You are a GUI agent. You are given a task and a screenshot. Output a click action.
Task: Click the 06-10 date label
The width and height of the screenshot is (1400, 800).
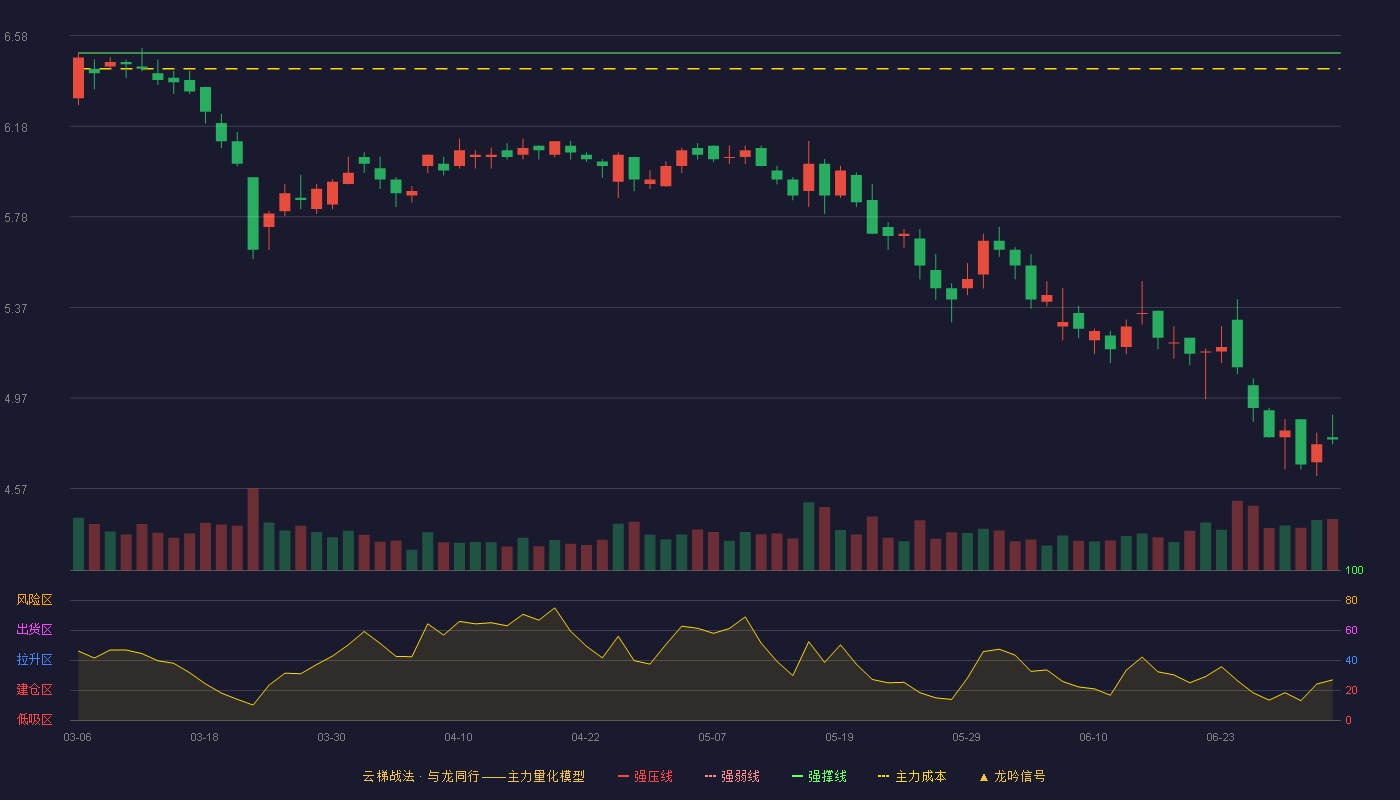pyautogui.click(x=1093, y=737)
